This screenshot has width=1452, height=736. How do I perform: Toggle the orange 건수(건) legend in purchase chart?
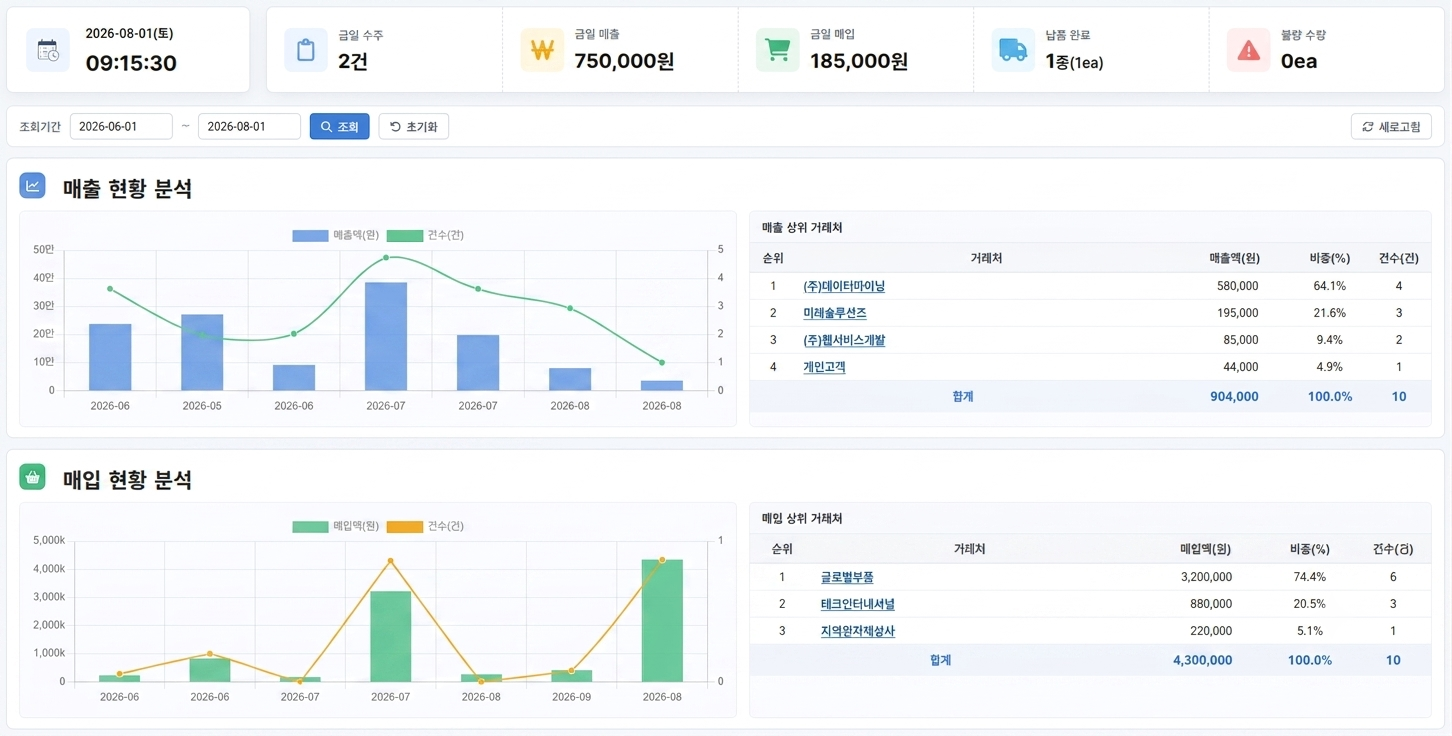[425, 526]
